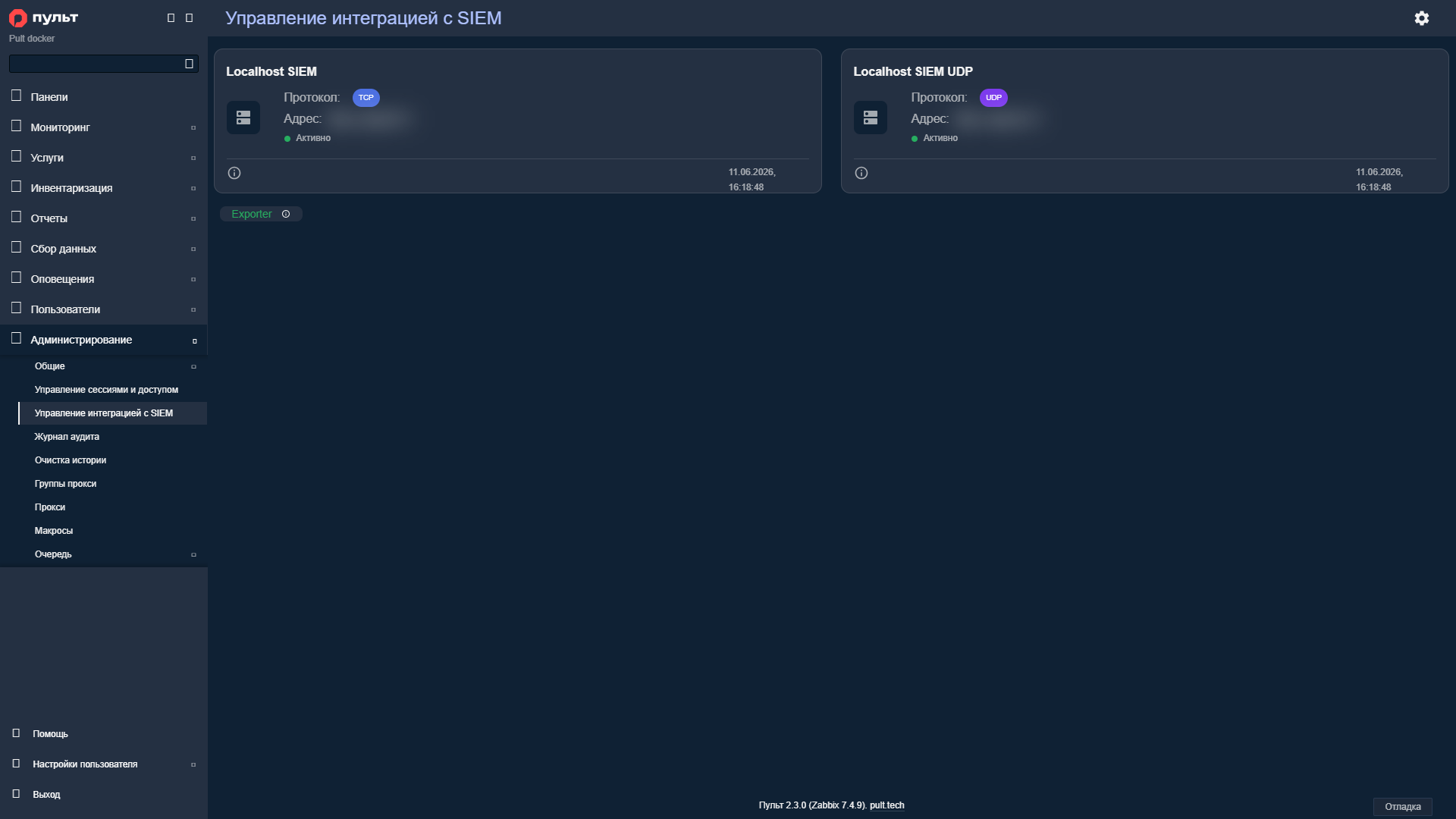Click the search icon in sidebar search field

[189, 64]
